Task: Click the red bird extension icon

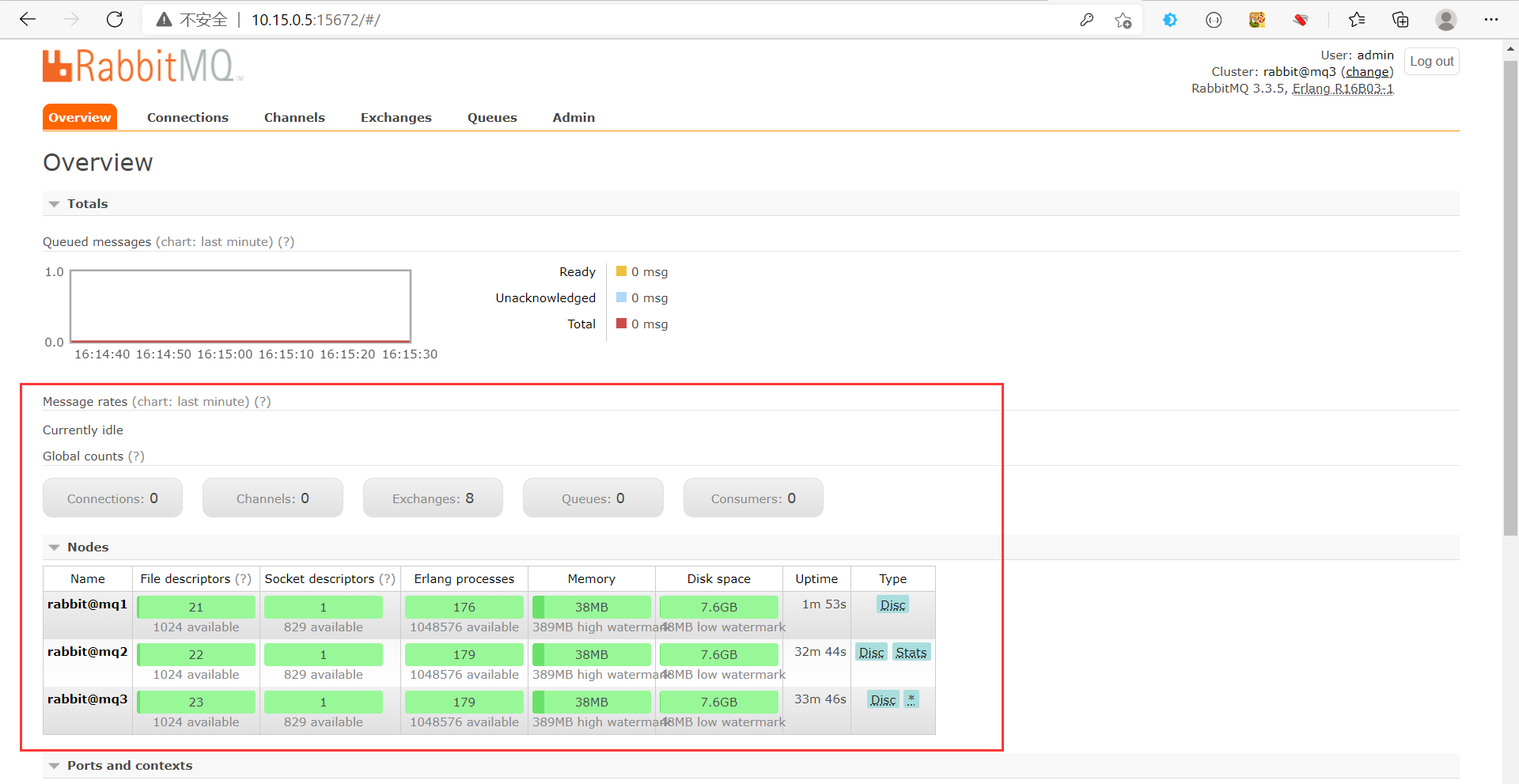Action: pos(1301,20)
